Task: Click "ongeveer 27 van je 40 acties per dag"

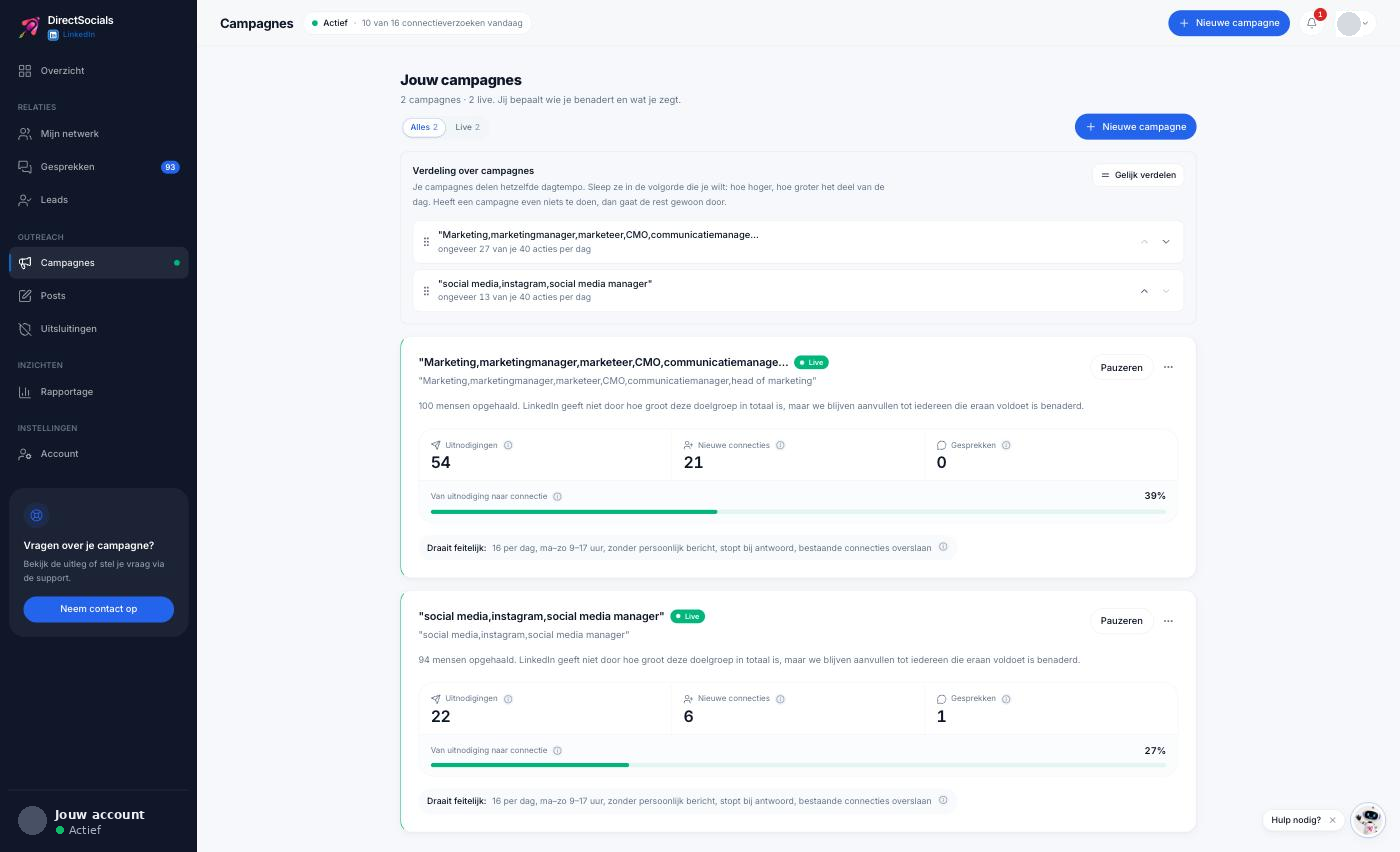Action: coord(514,249)
